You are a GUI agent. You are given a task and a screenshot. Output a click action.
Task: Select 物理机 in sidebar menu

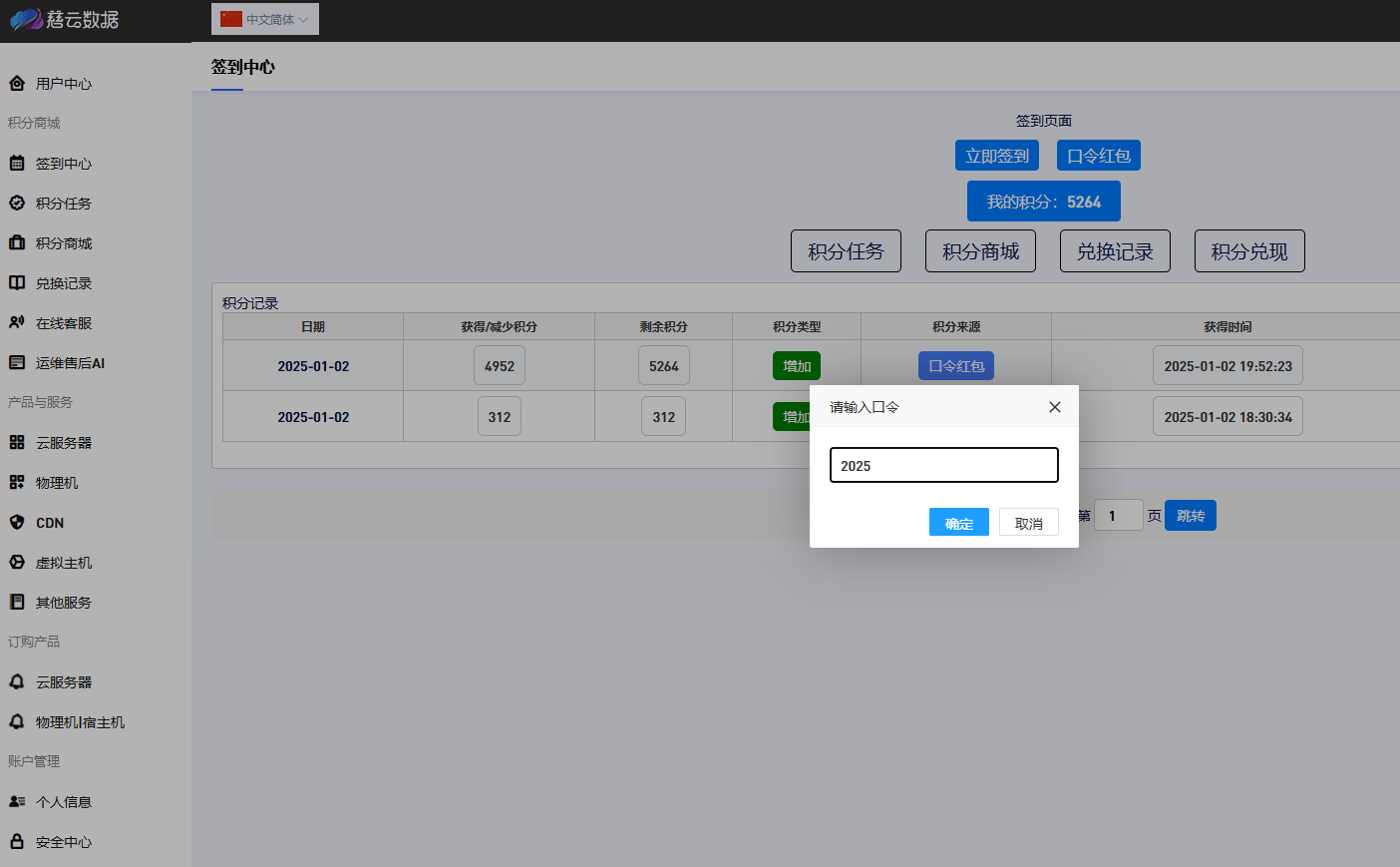[x=57, y=483]
